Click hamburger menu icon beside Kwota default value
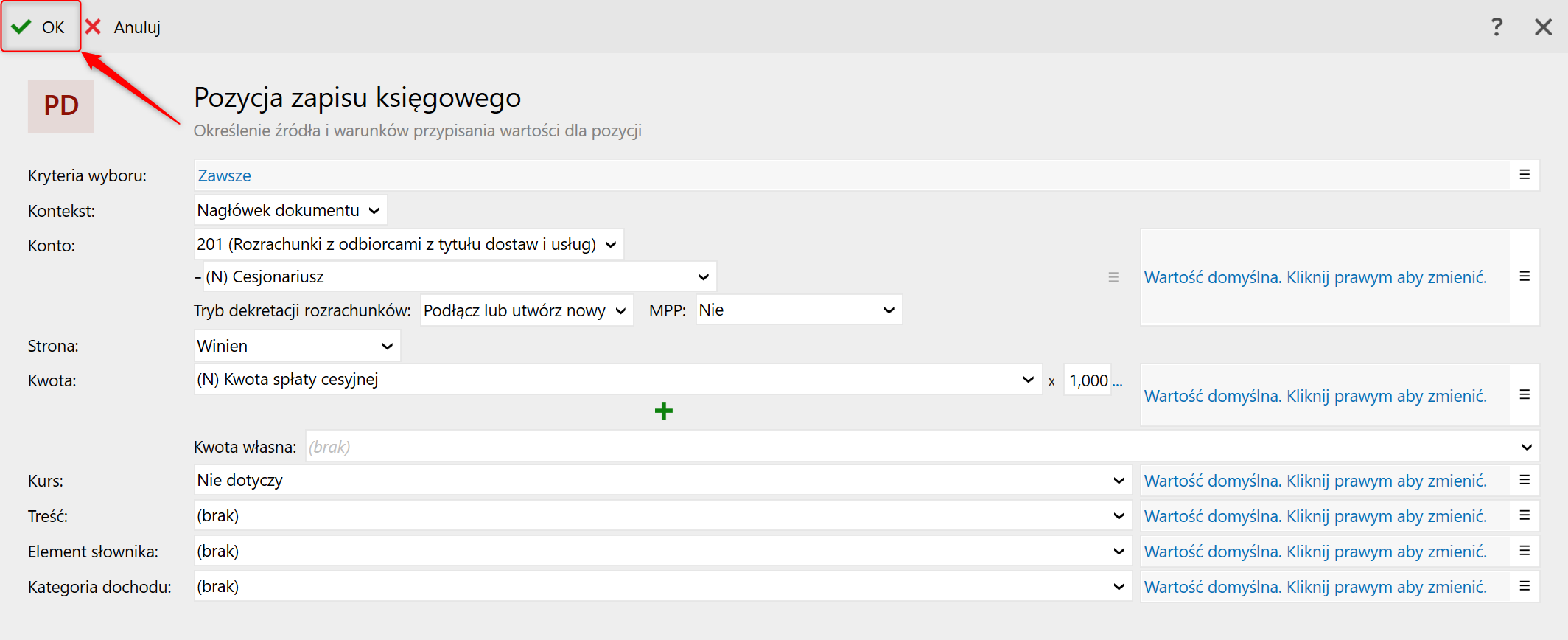 [x=1525, y=395]
